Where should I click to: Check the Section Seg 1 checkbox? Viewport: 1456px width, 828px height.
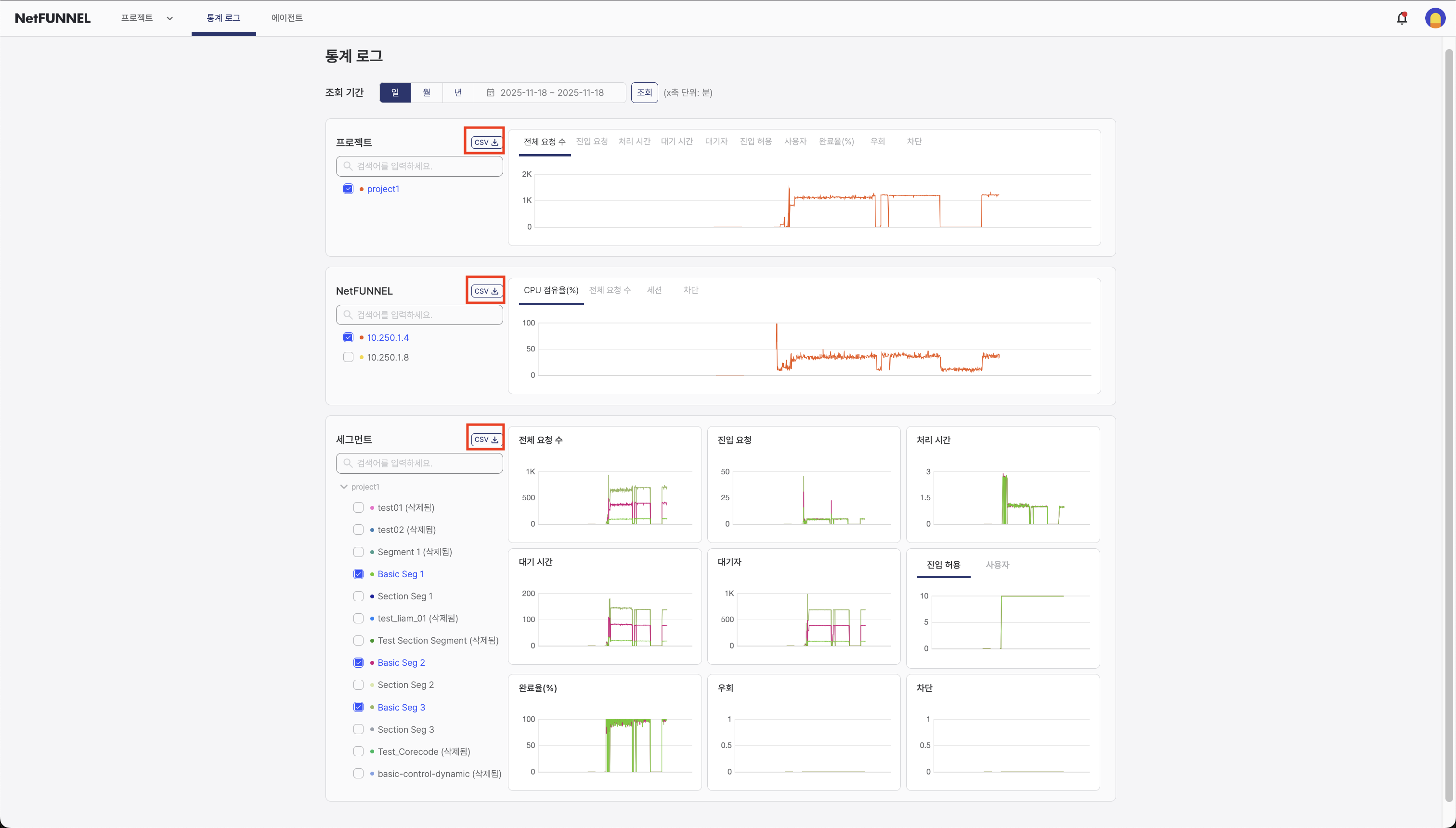358,596
